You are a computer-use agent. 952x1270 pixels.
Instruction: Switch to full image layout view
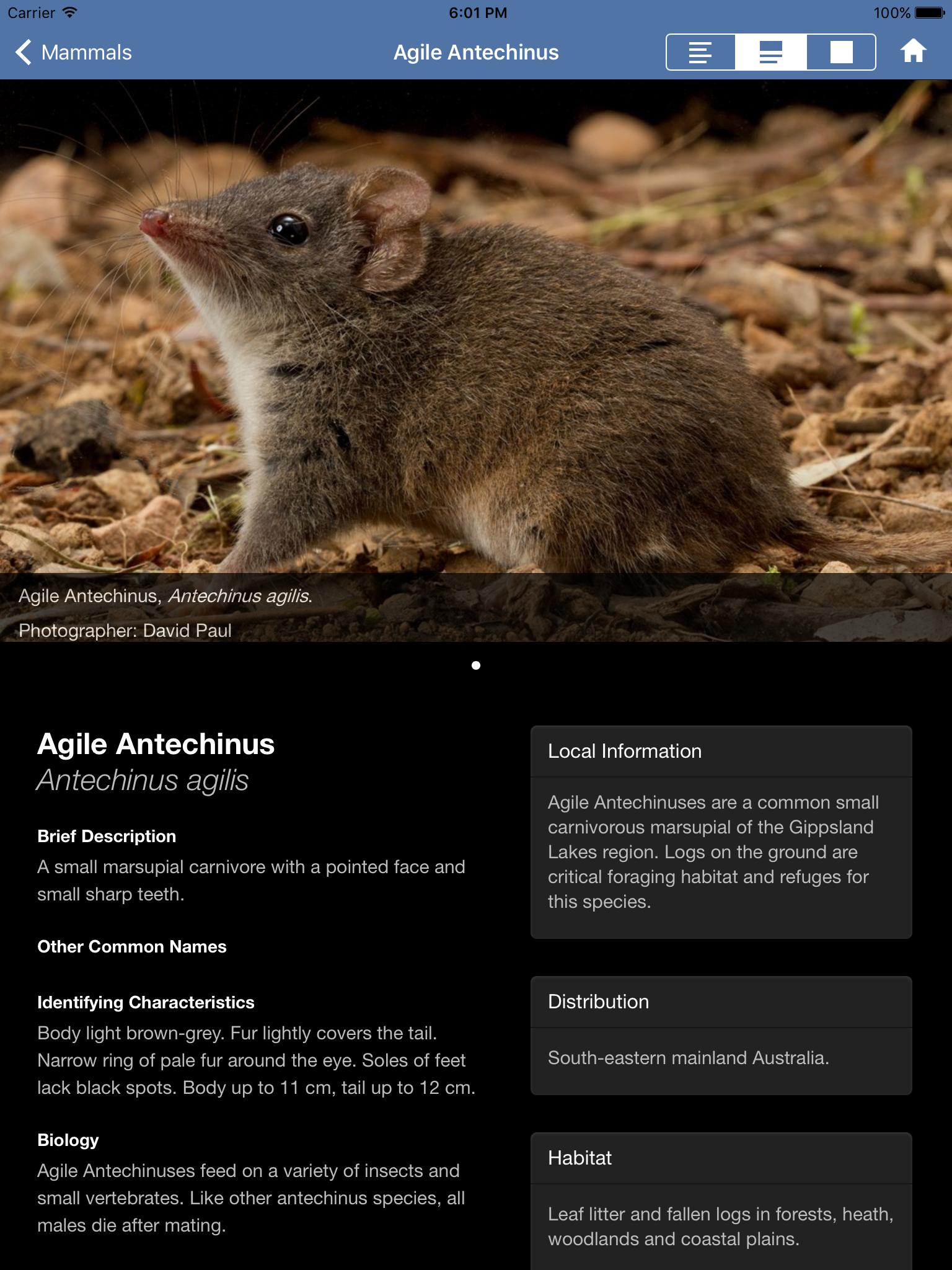(841, 52)
